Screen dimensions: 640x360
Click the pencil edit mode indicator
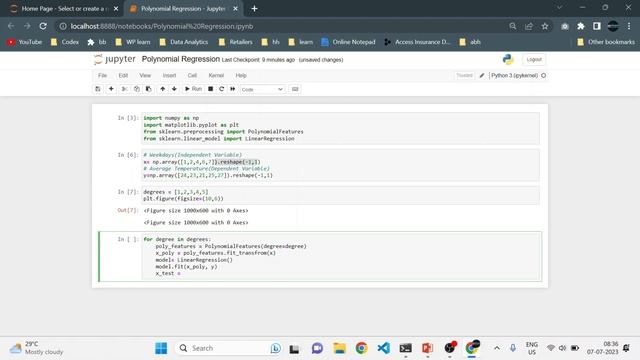pos(482,76)
